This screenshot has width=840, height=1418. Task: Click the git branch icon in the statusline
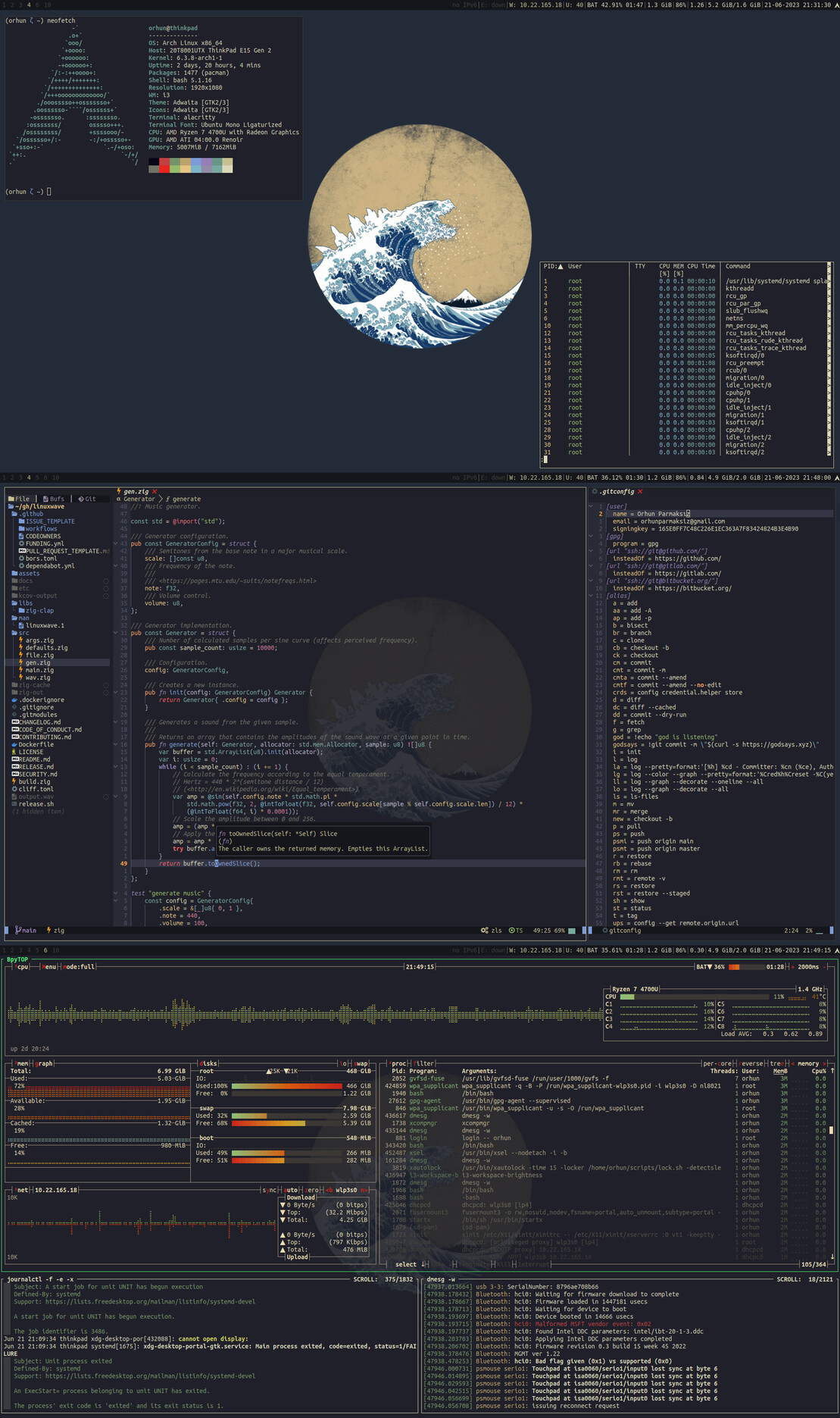(x=18, y=930)
